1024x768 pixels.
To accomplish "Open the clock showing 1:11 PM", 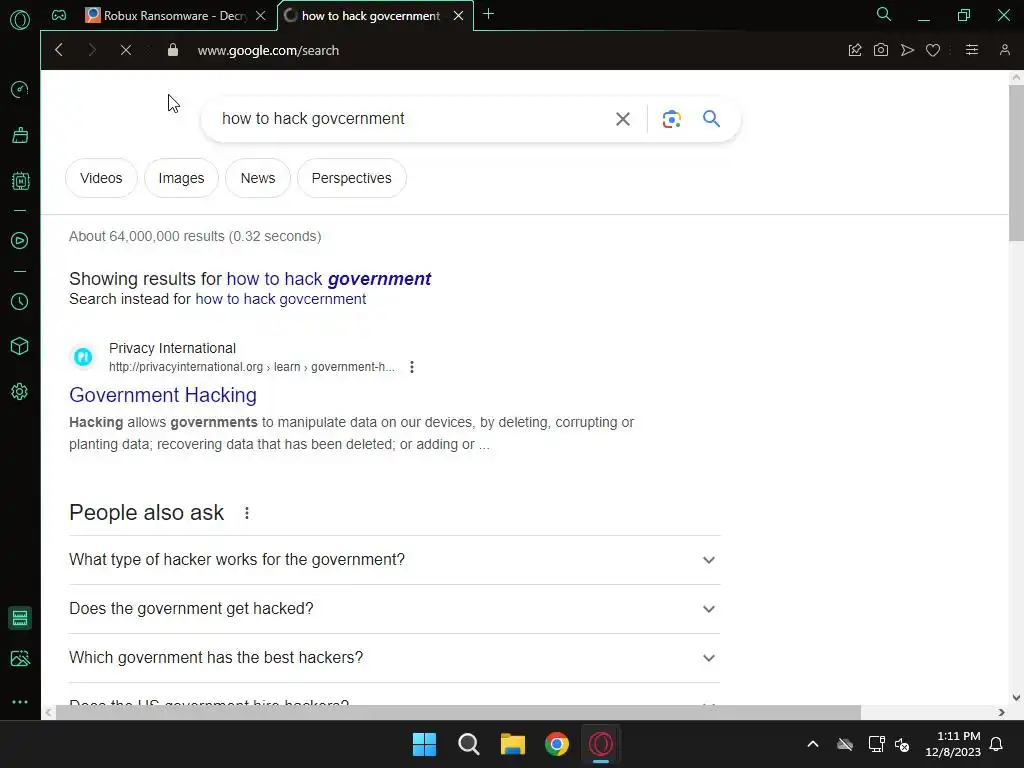I will click(x=953, y=744).
